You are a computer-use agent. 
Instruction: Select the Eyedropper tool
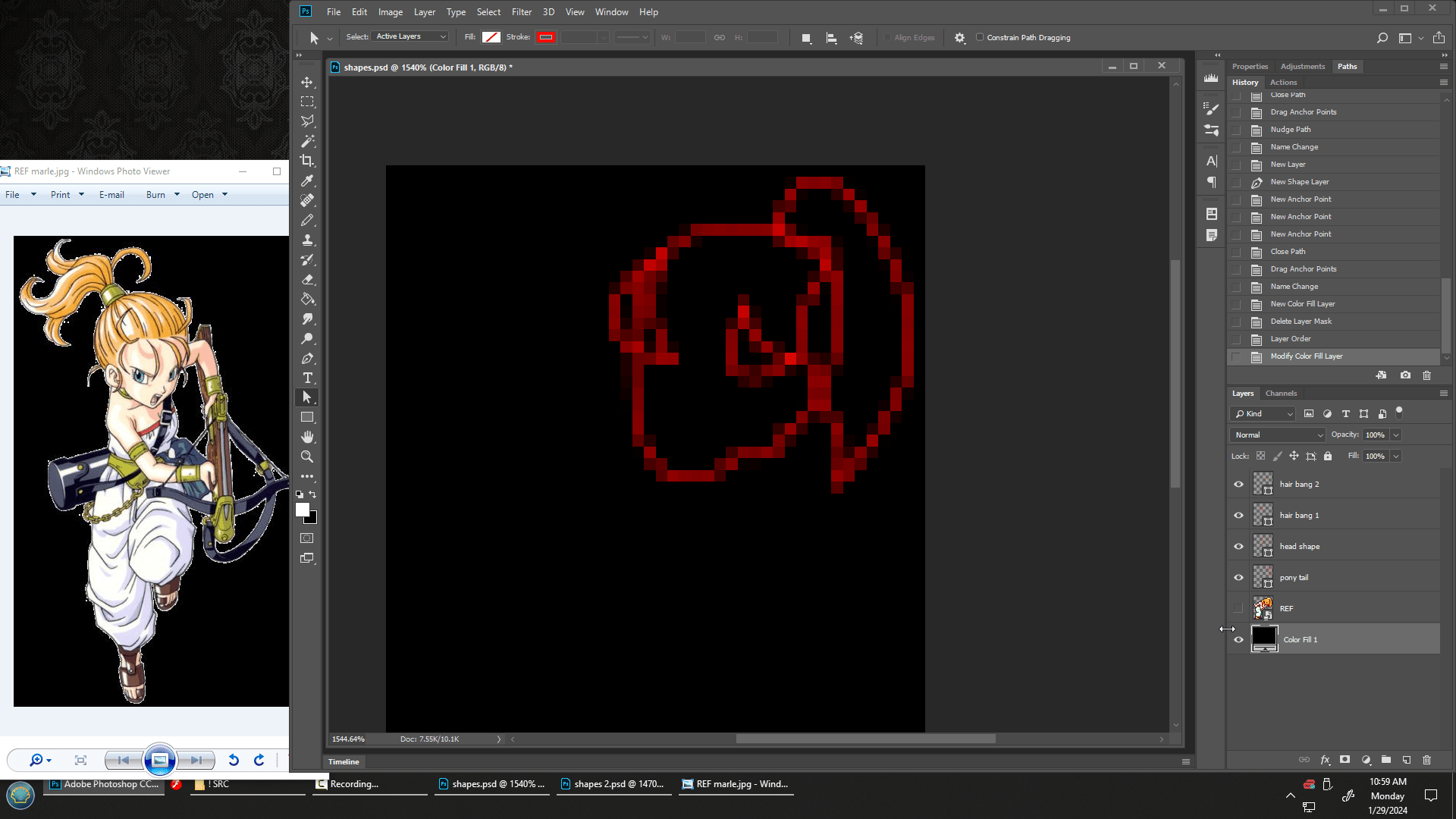click(307, 180)
